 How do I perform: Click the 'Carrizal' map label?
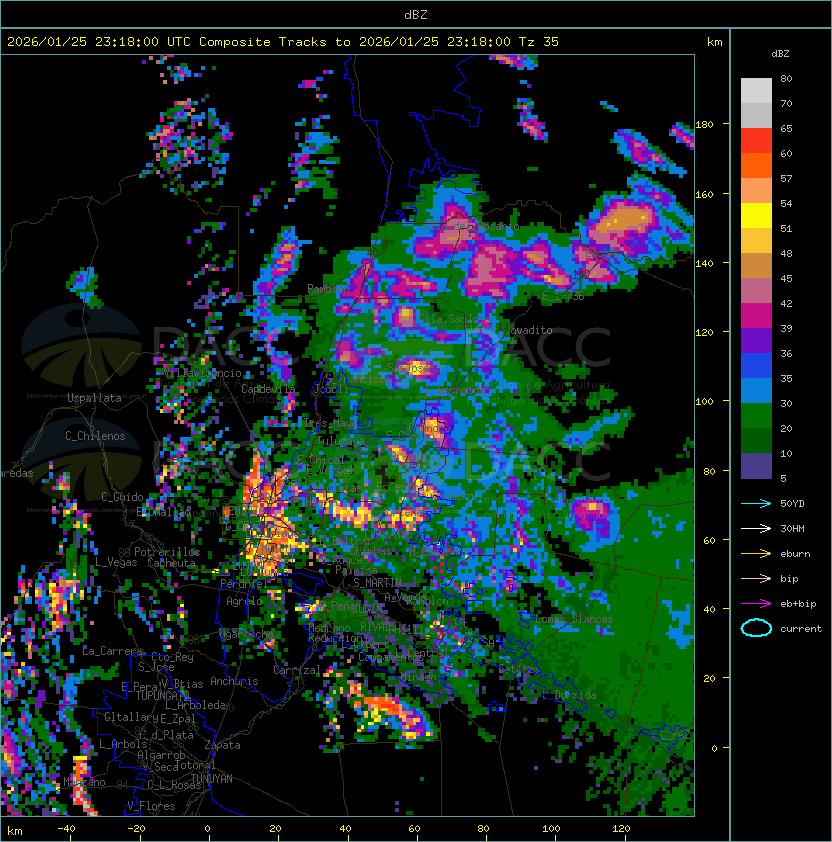click(x=297, y=670)
